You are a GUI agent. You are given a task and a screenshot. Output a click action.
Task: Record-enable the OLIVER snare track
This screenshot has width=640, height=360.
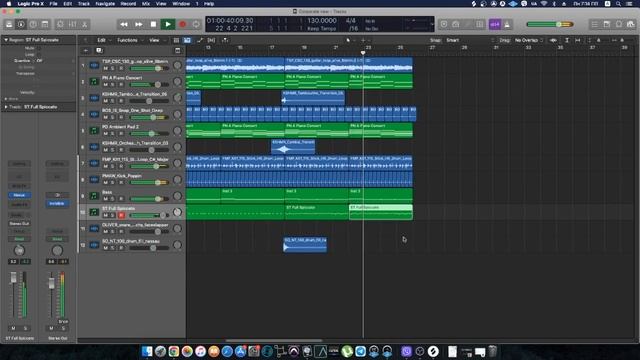tap(121, 231)
